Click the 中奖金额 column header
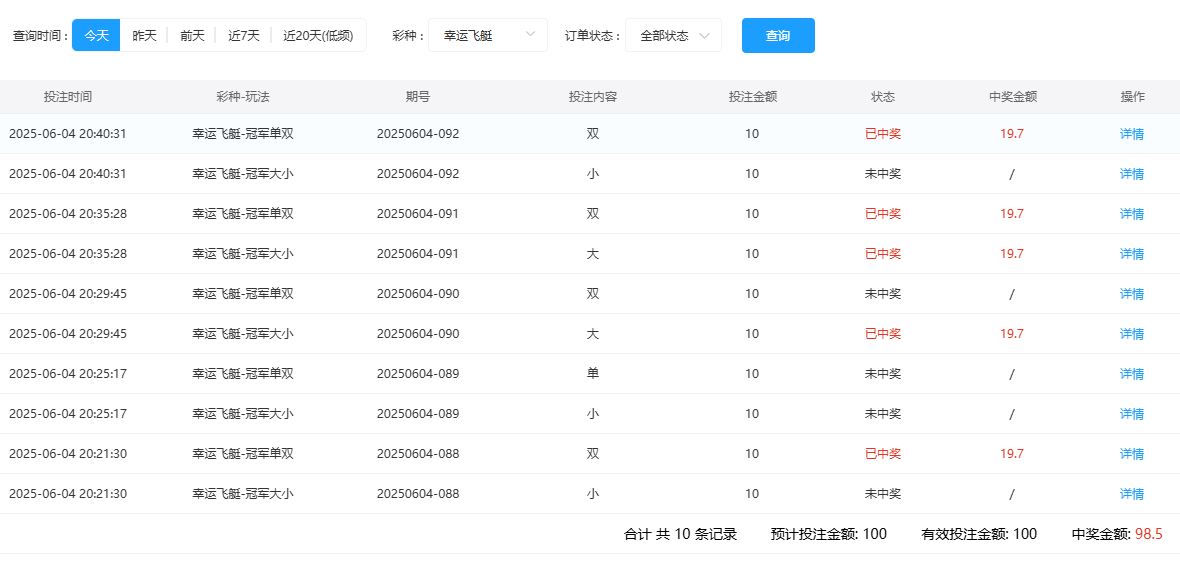Viewport: 1180px width, 566px height. 1012,97
